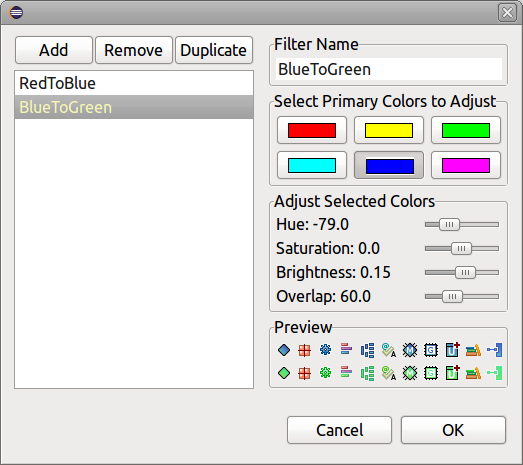The image size is (523, 465).
Task: Remove the selected filter
Action: 134,50
